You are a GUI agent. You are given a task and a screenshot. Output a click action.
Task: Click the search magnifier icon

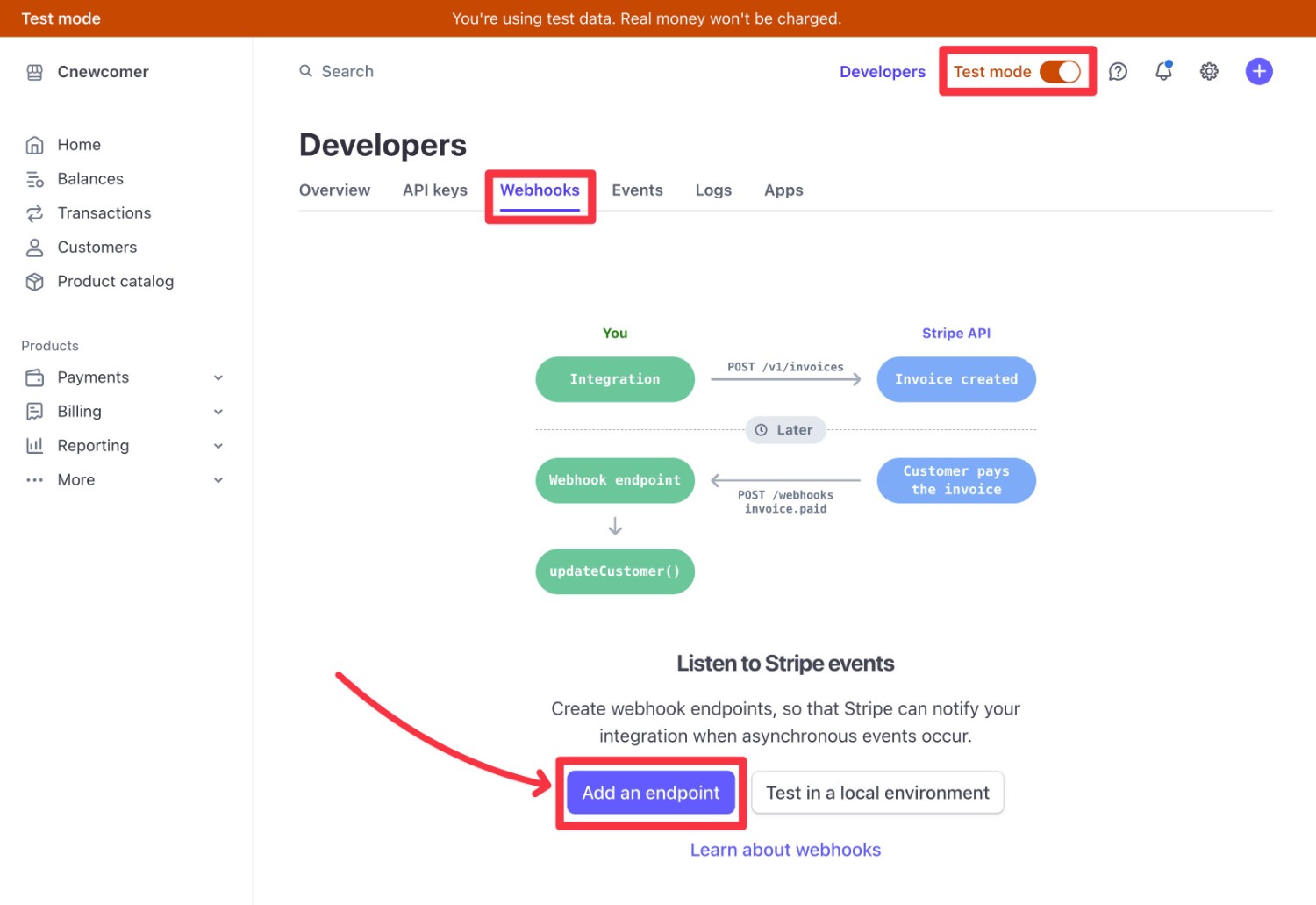304,71
